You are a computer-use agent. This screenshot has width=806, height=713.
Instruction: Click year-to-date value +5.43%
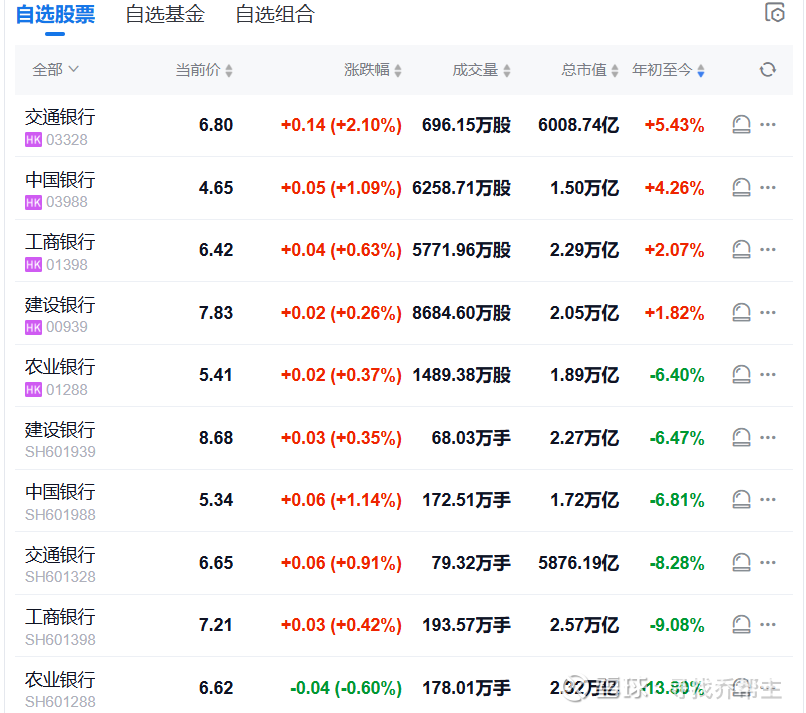pos(674,125)
